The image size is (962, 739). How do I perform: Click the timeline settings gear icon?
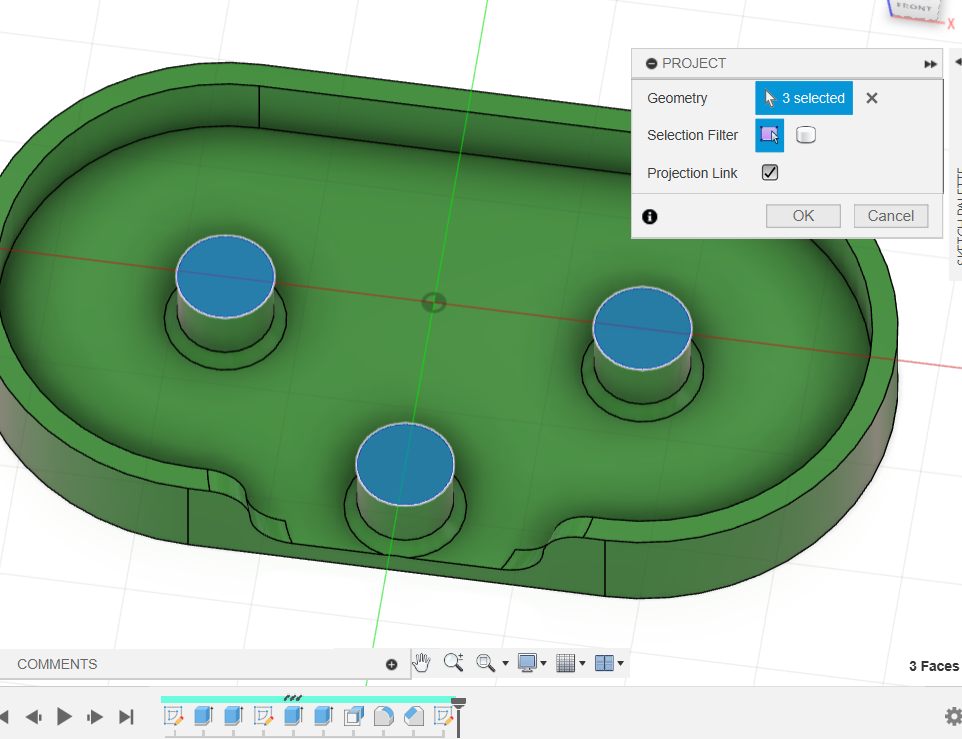tap(952, 716)
